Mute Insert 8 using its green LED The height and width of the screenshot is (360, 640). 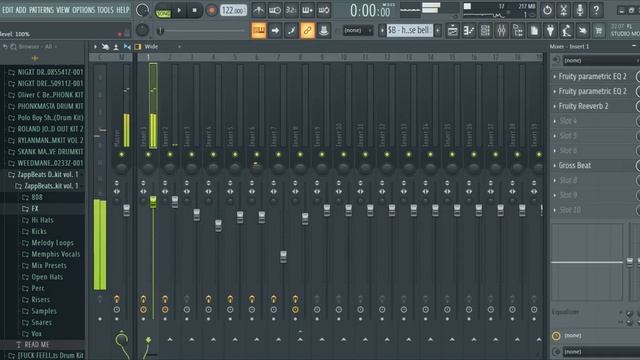(300, 155)
